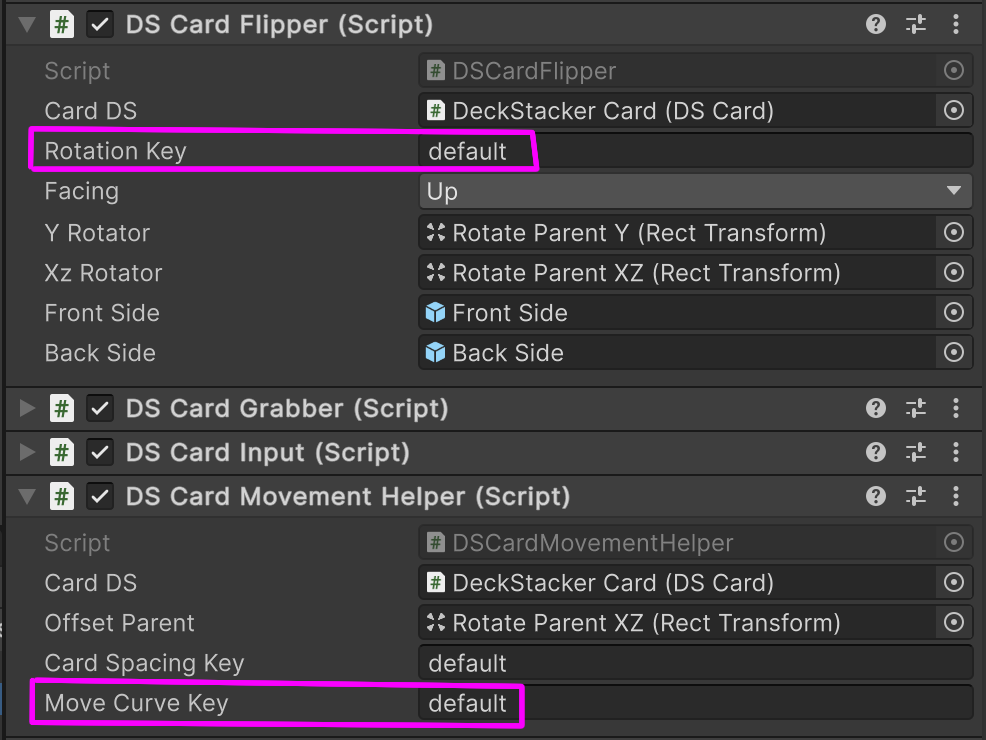
Task: Open DS Card Flipper three-dot menu
Action: tap(956, 25)
